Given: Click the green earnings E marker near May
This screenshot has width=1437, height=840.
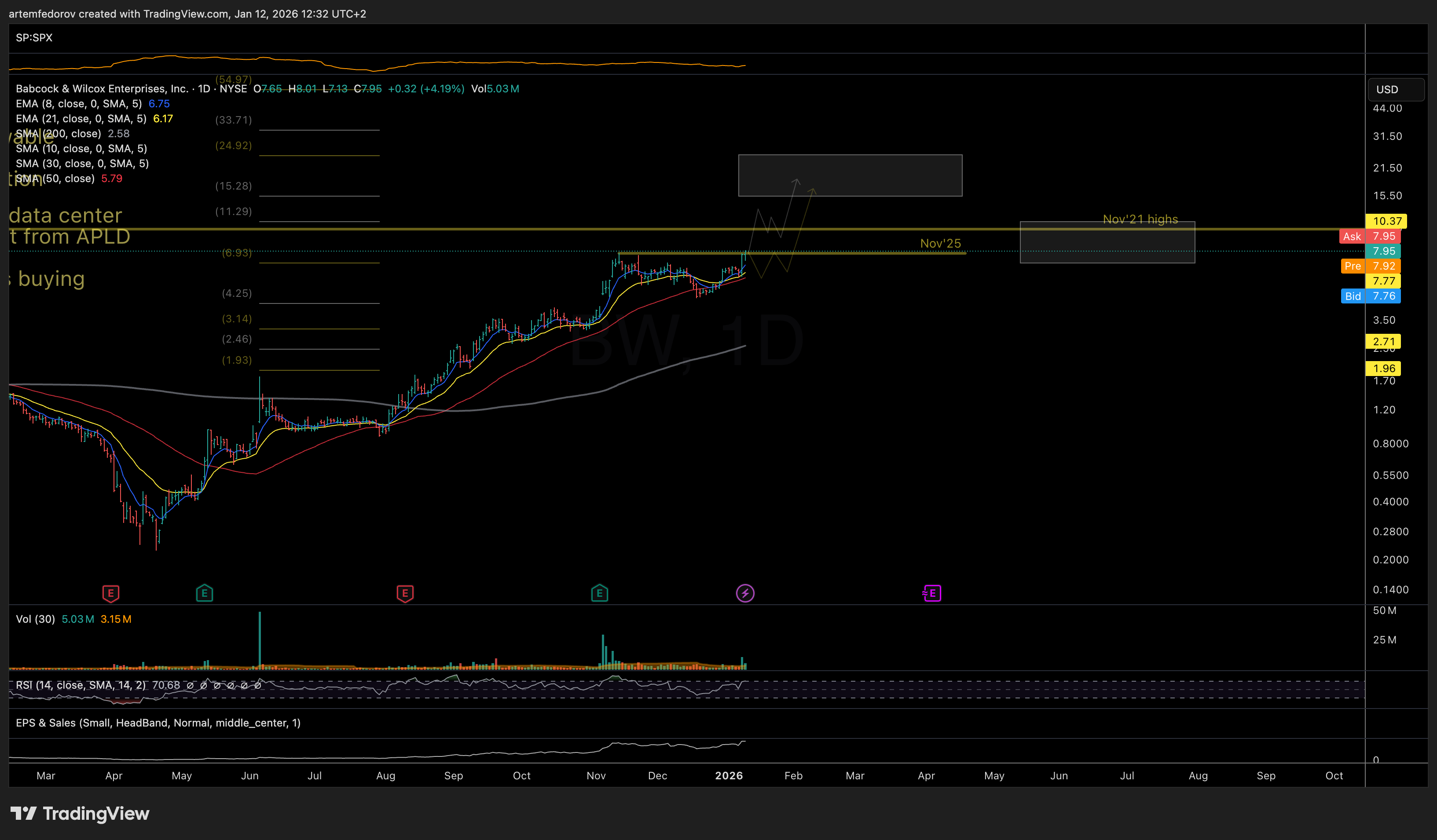Looking at the screenshot, I should (x=204, y=593).
